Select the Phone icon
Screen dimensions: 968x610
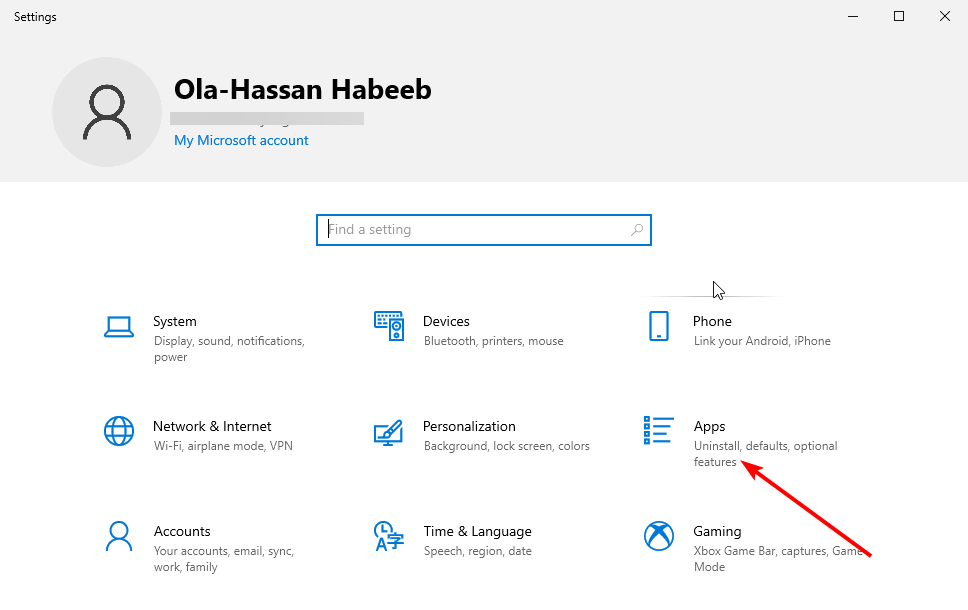click(x=659, y=326)
